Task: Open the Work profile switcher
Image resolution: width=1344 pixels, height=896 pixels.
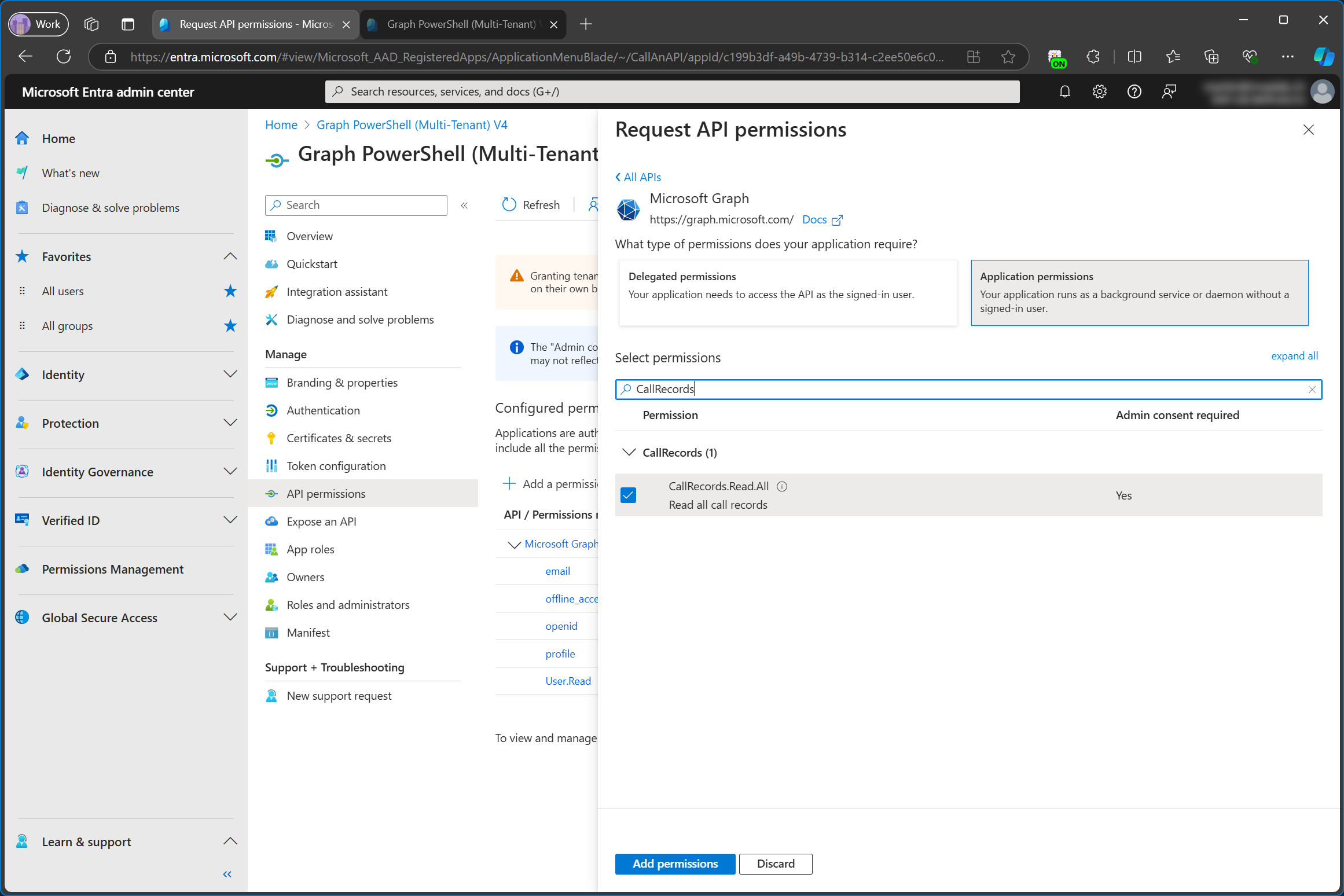Action: [x=38, y=24]
